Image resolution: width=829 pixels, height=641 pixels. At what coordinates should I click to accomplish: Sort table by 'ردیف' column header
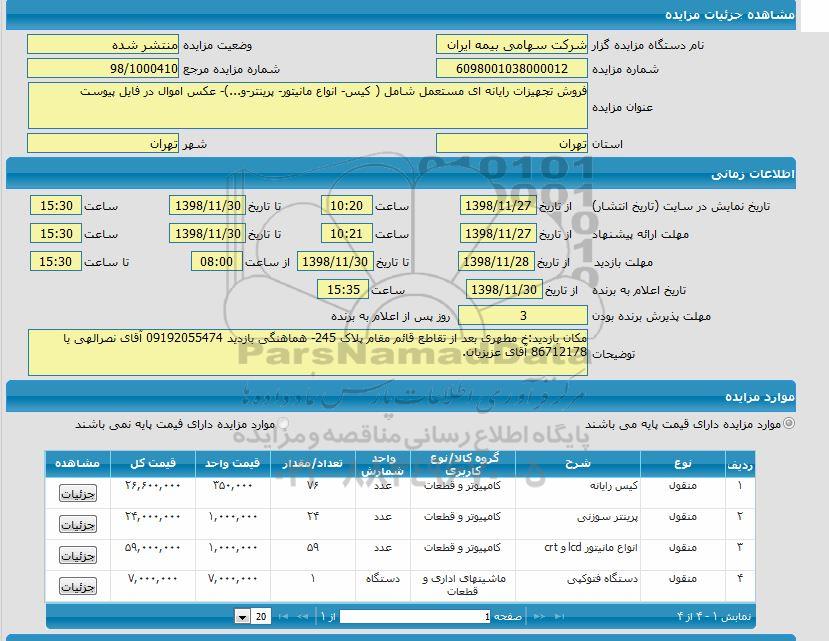(x=740, y=464)
